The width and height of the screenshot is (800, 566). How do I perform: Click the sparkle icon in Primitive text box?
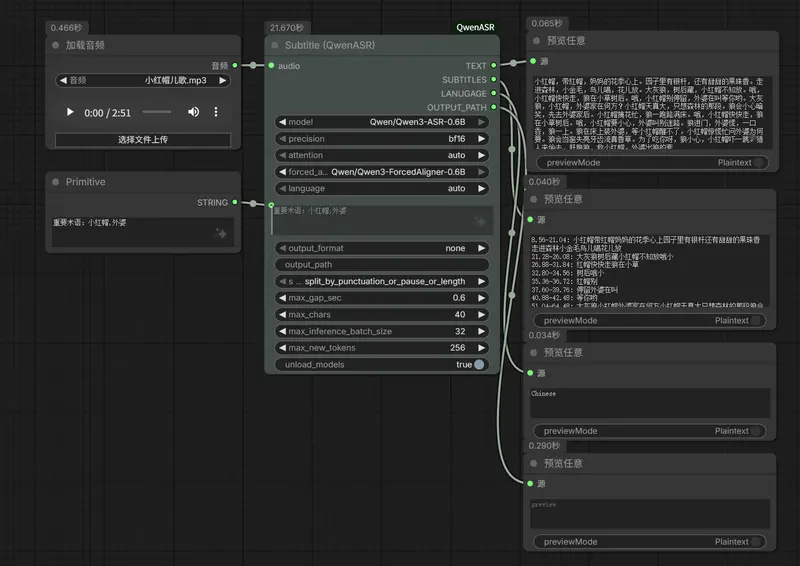point(220,233)
